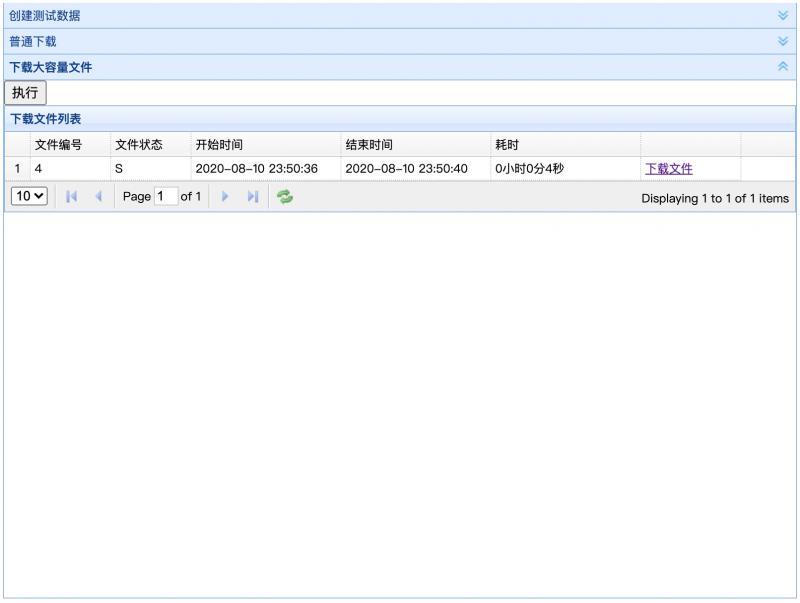Click the Displaying 1 to 1 of 1 items text
Screen dimensions: 800x603
click(715, 198)
